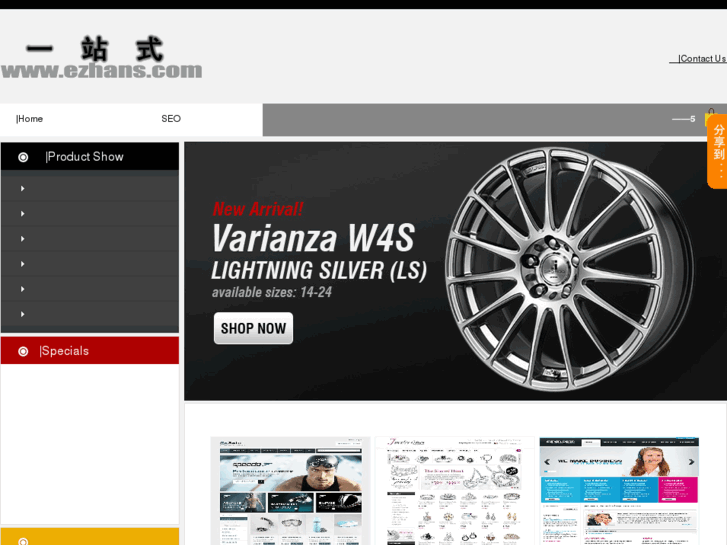Open the Contact Us link

tap(701, 59)
